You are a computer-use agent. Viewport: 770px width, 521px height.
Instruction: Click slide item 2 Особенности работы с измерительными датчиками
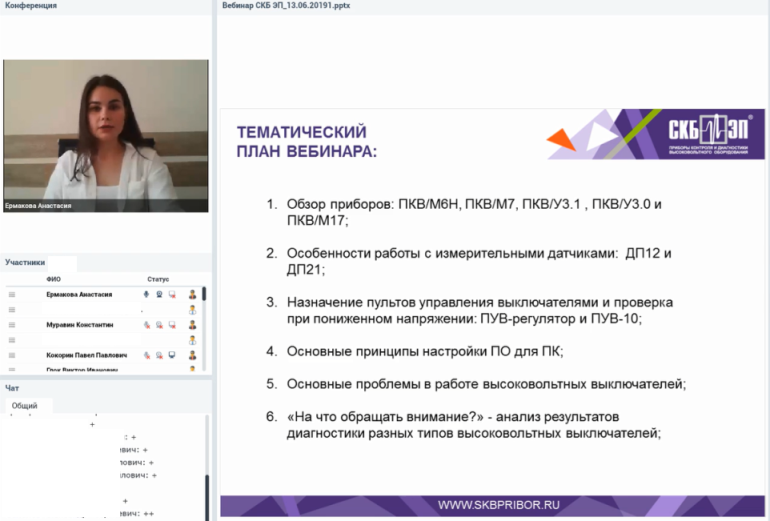(x=469, y=261)
